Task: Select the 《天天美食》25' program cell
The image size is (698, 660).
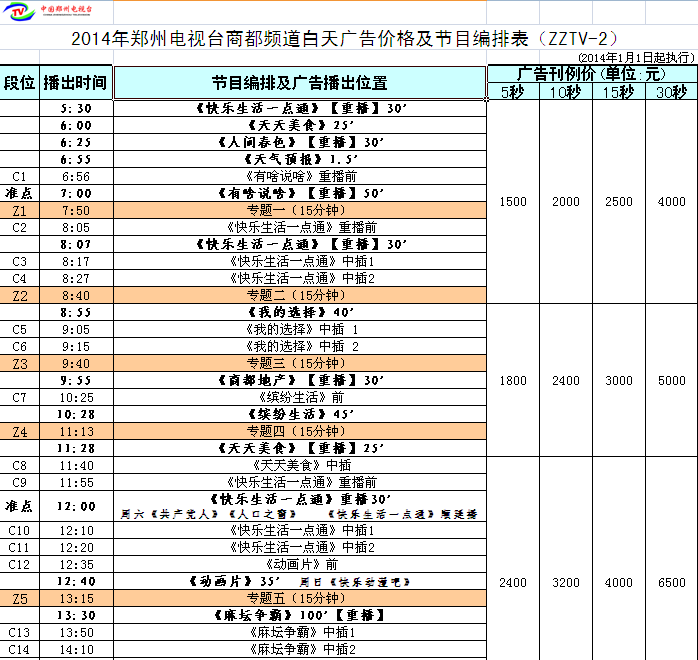Action: click(300, 126)
